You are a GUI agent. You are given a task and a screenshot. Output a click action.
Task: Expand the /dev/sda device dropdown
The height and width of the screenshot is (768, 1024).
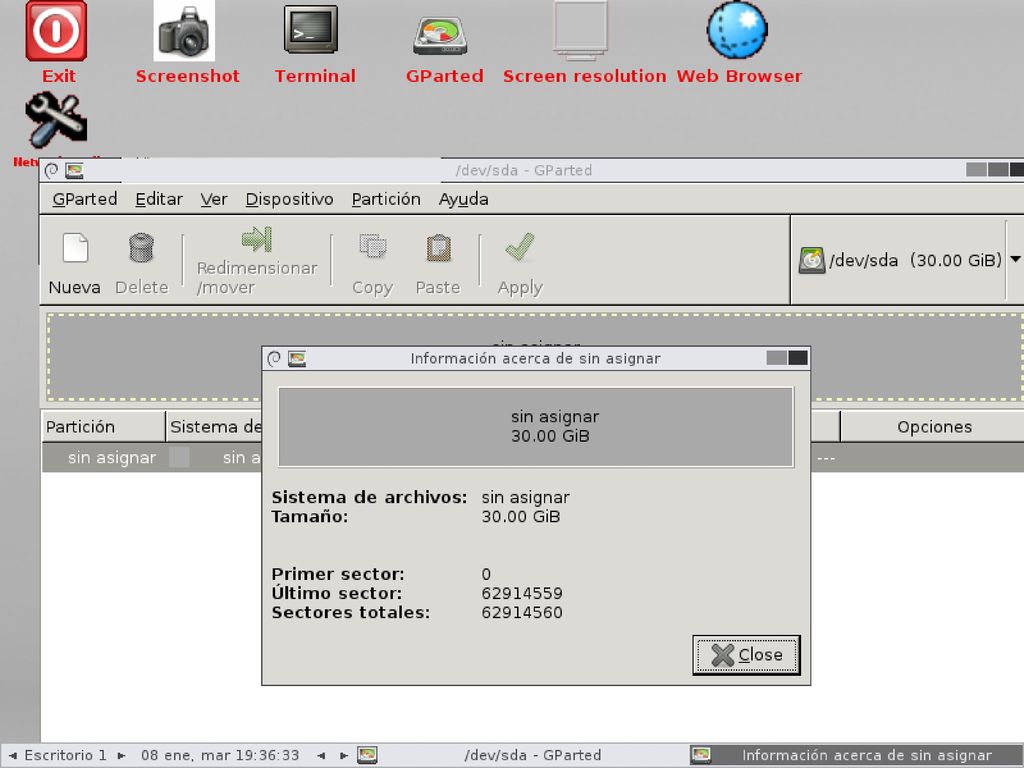click(1015, 259)
